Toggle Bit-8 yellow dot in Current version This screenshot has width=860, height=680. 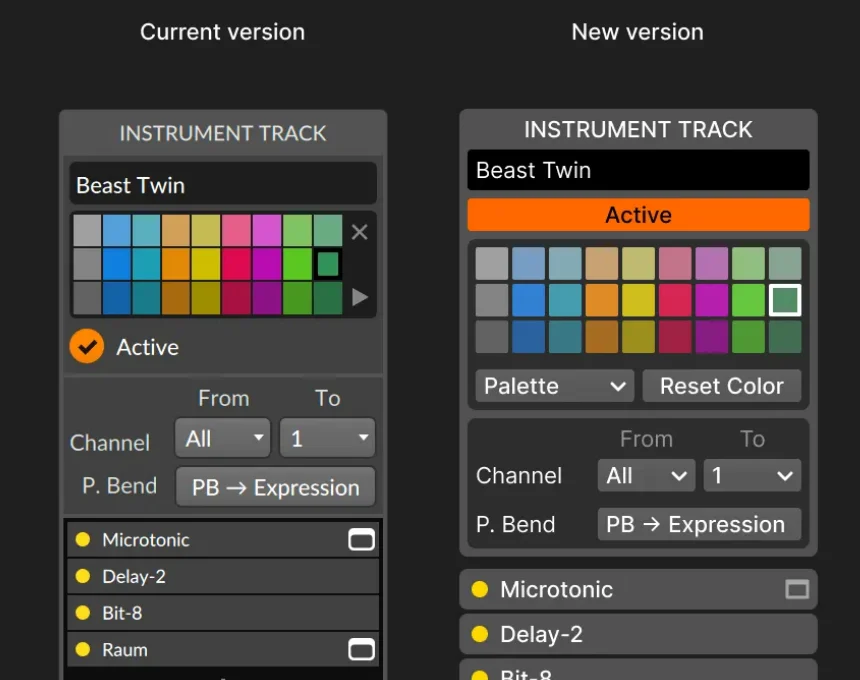point(83,613)
